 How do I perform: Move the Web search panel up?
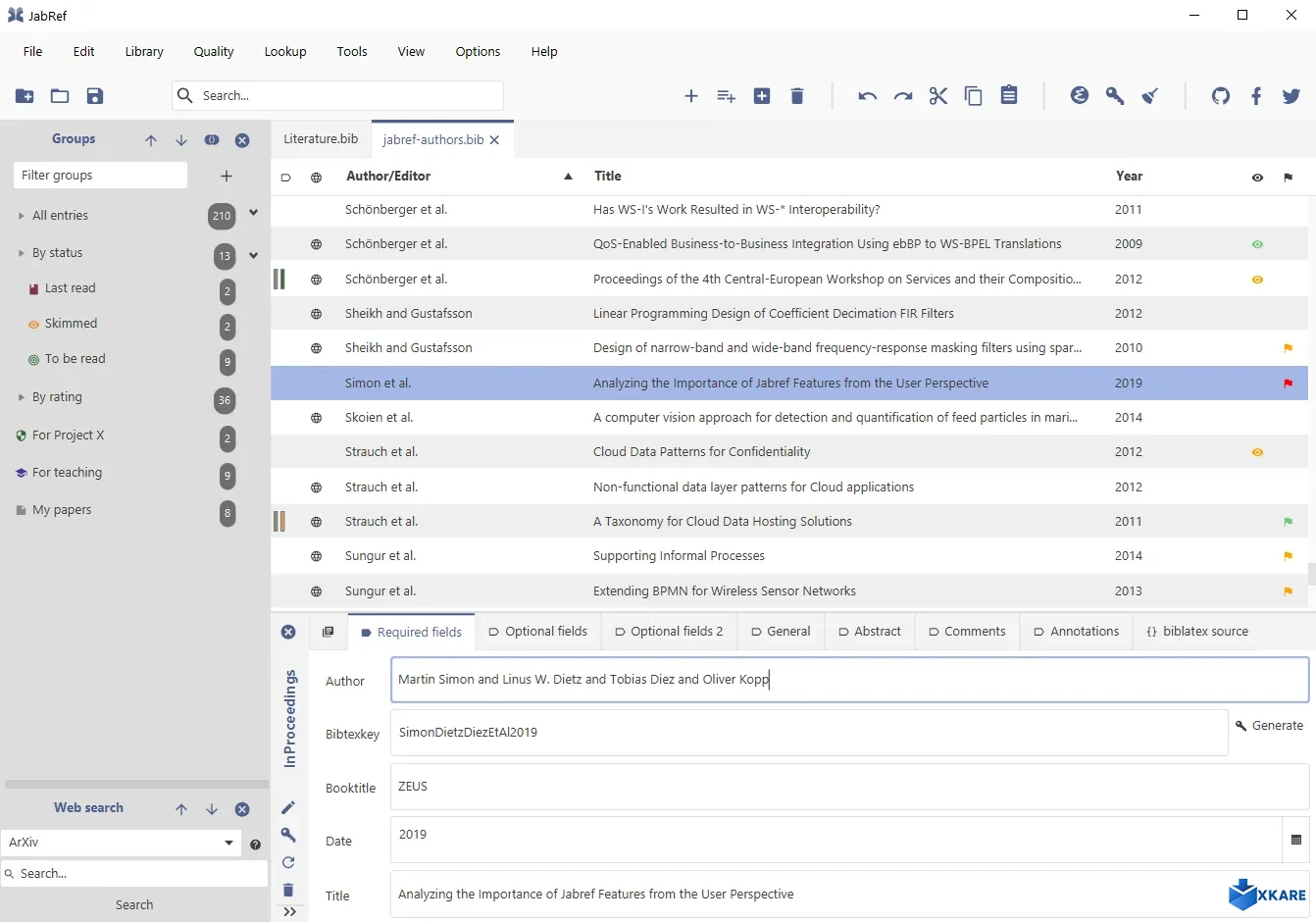[x=181, y=809]
